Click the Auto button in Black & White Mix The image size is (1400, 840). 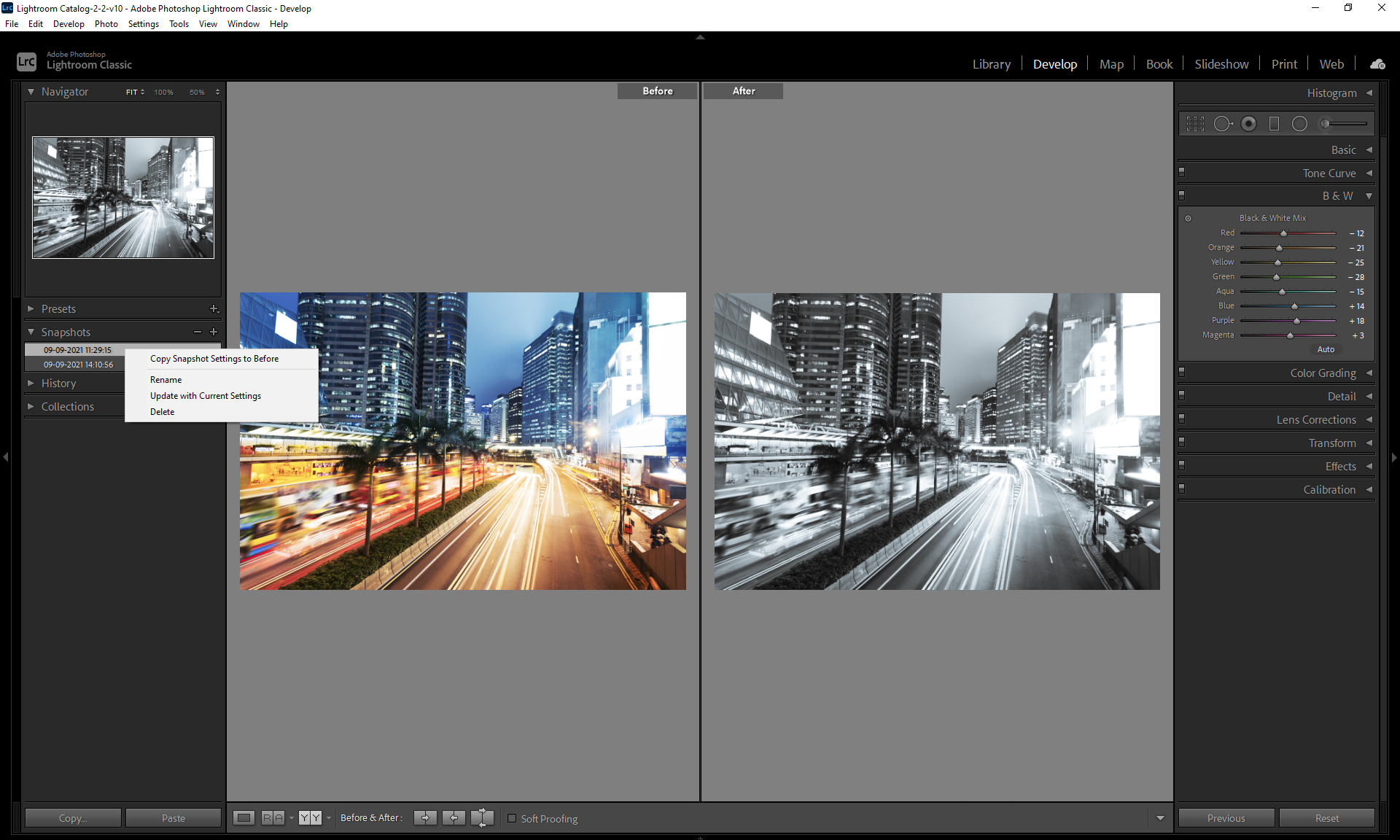(x=1326, y=349)
